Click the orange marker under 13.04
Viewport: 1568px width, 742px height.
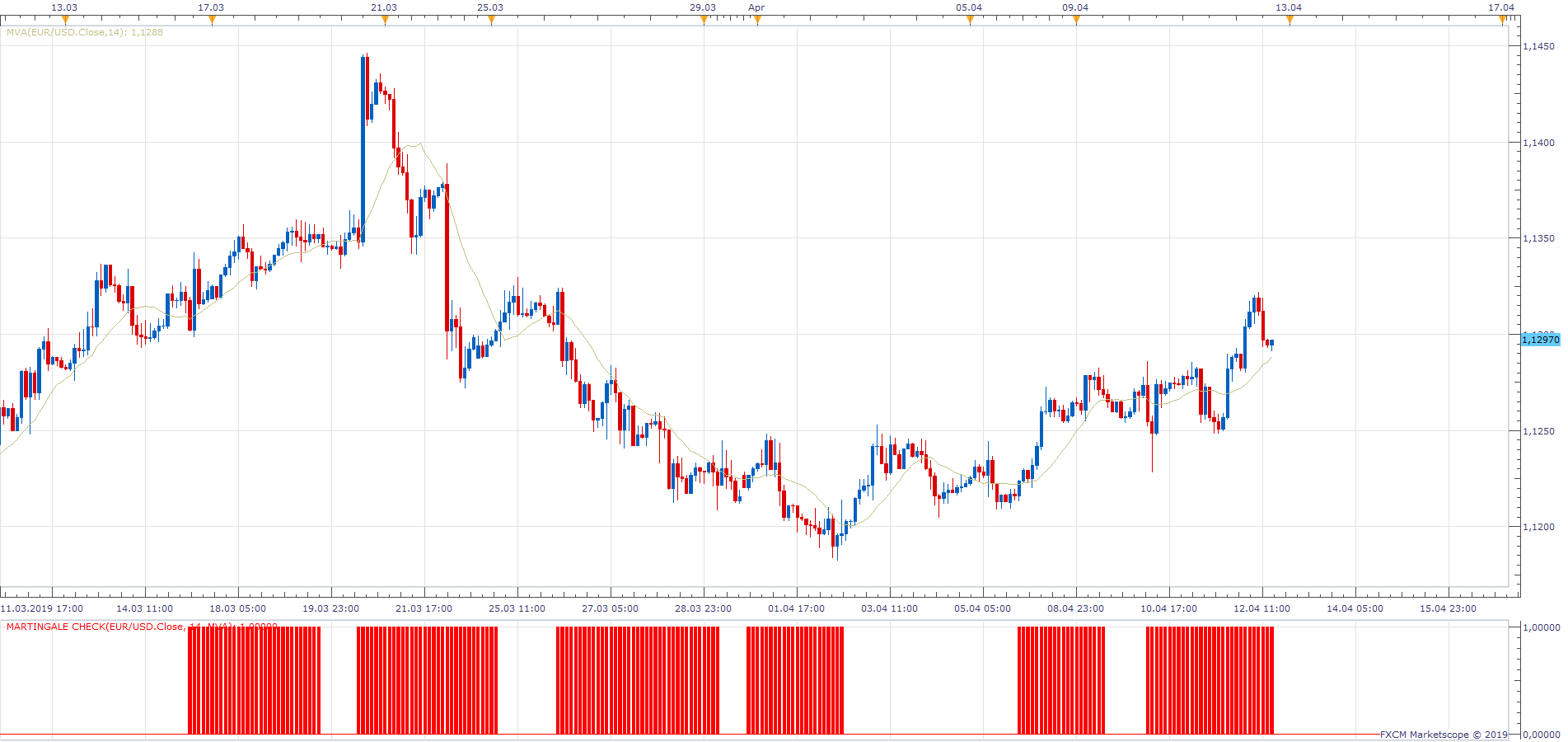pyautogui.click(x=1290, y=21)
